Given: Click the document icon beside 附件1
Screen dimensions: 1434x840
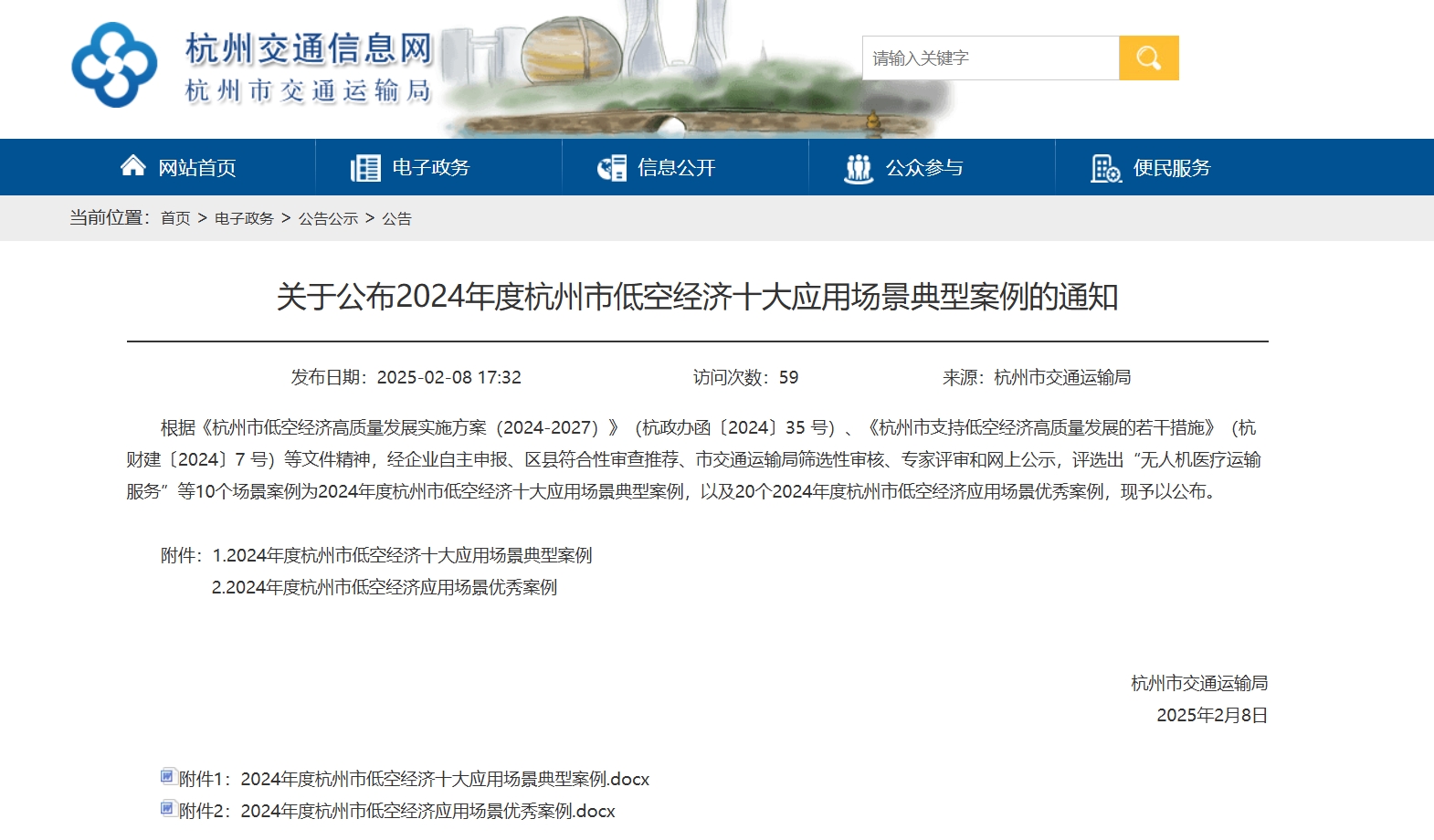Looking at the screenshot, I should click(x=168, y=777).
